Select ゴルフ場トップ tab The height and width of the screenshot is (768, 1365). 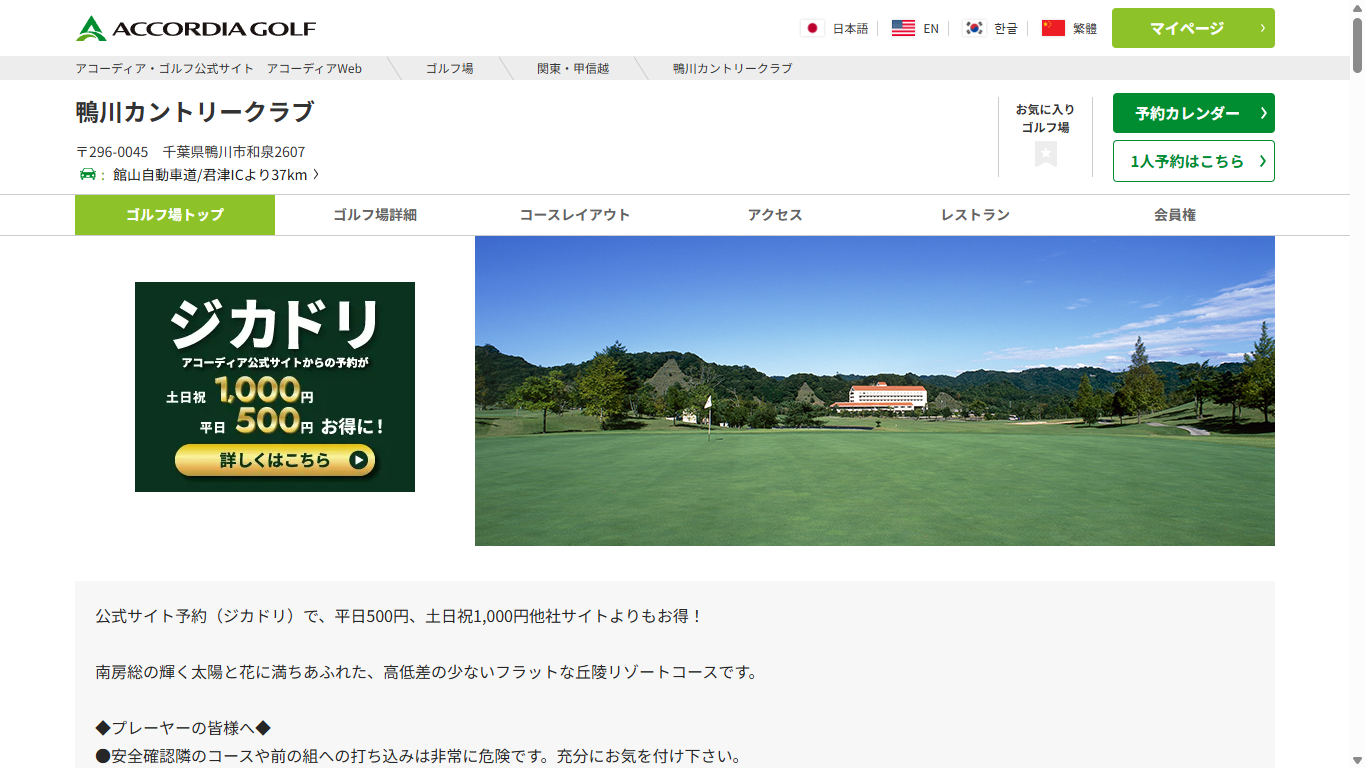coord(175,215)
